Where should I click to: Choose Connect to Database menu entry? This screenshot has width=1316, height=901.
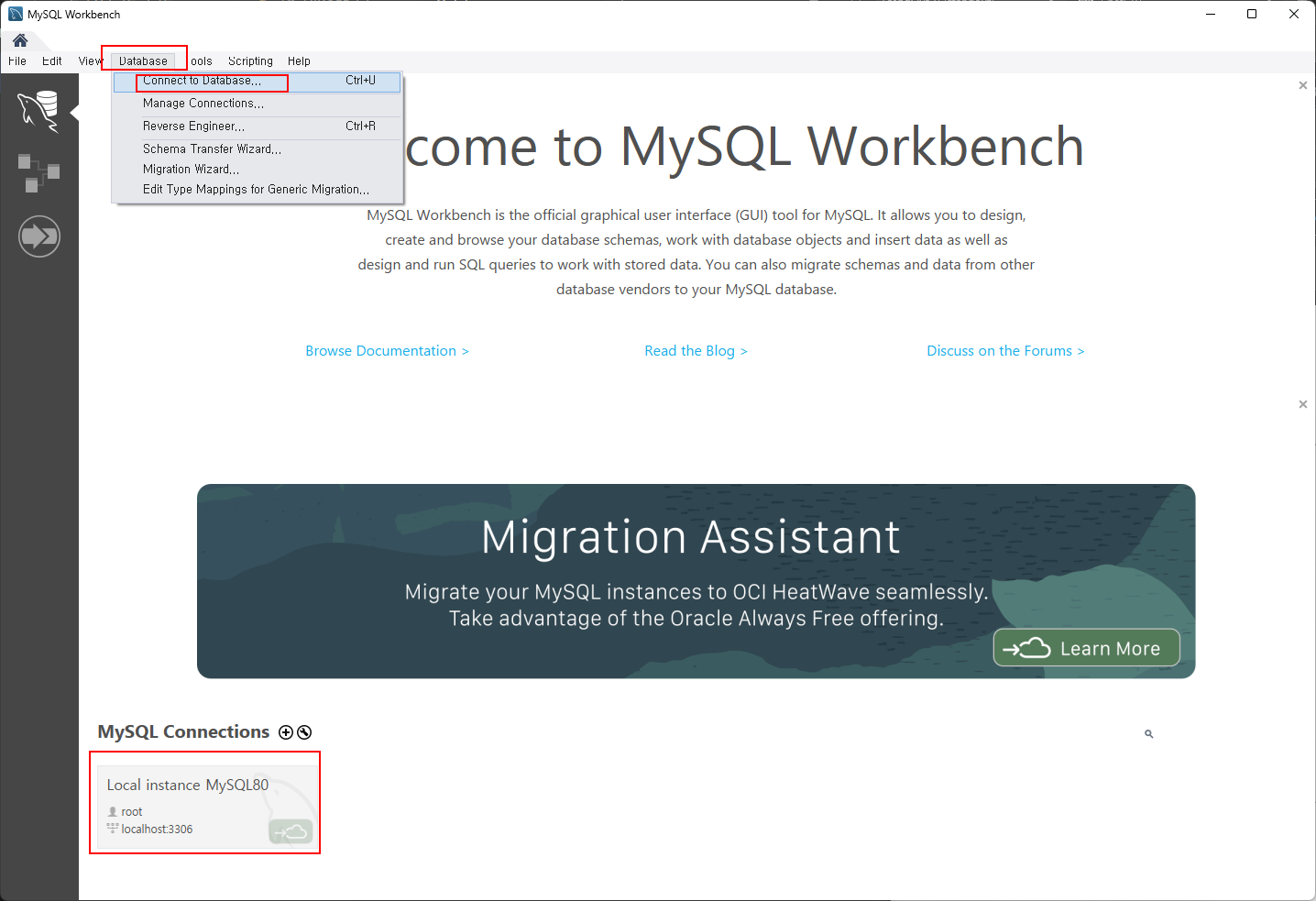coord(258,82)
